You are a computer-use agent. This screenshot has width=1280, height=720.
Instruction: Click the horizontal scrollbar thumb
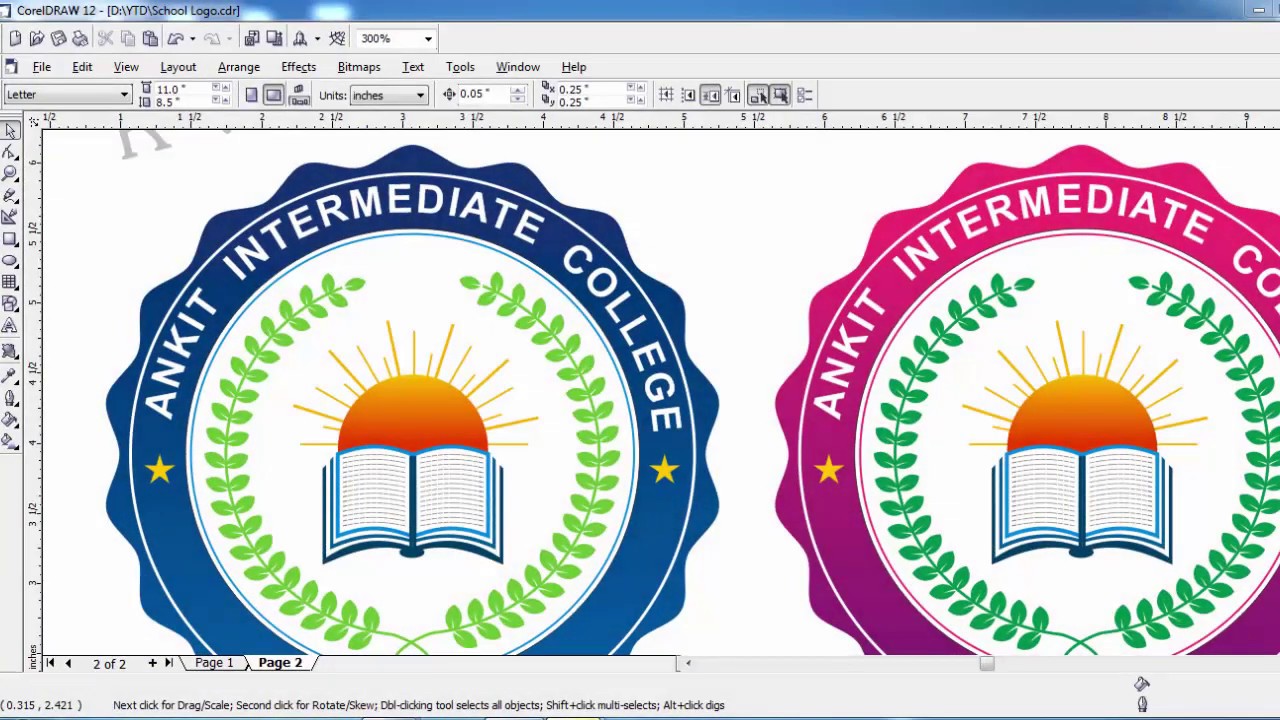[x=987, y=663]
